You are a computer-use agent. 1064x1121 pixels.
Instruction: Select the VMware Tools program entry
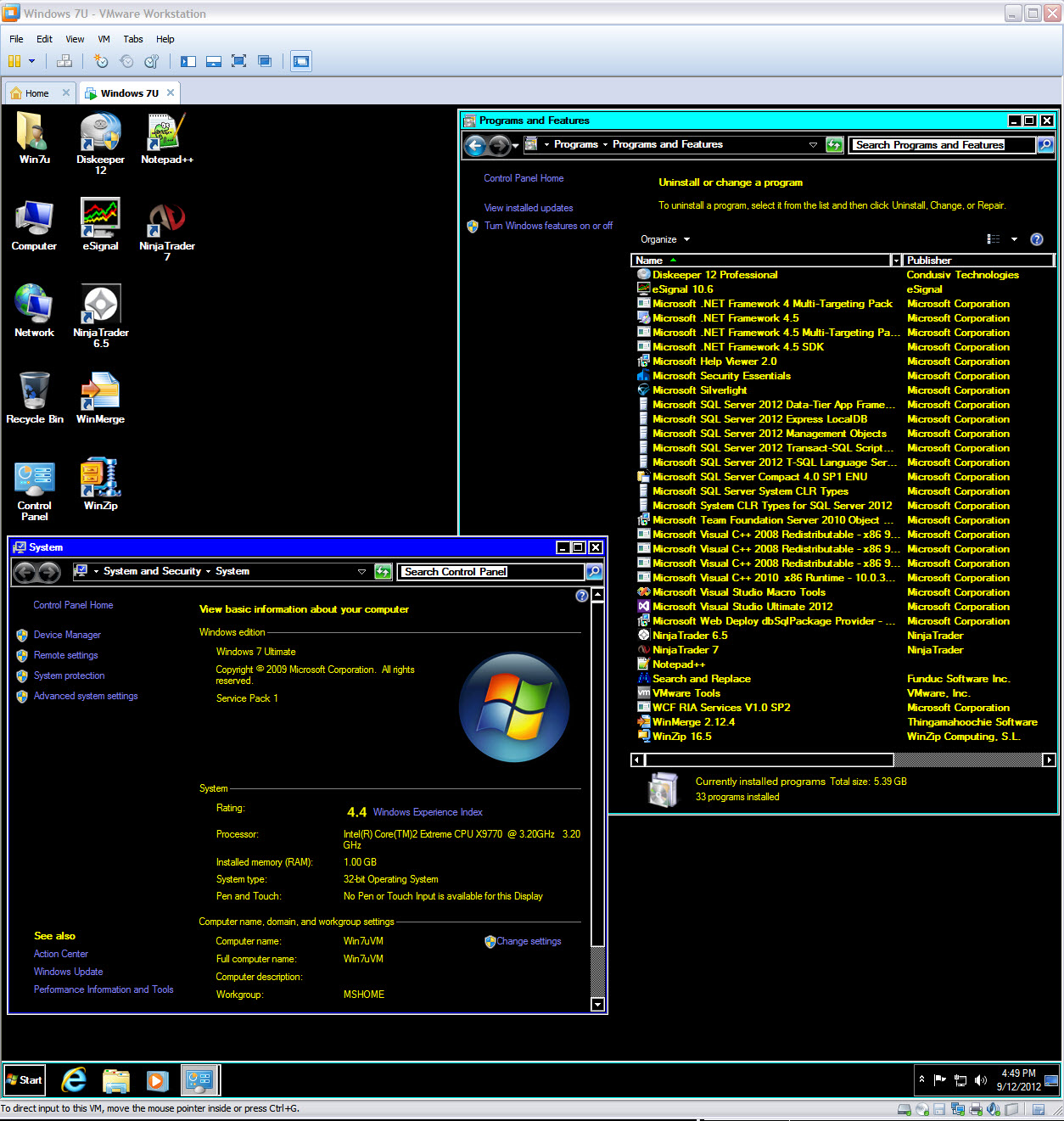coord(686,693)
